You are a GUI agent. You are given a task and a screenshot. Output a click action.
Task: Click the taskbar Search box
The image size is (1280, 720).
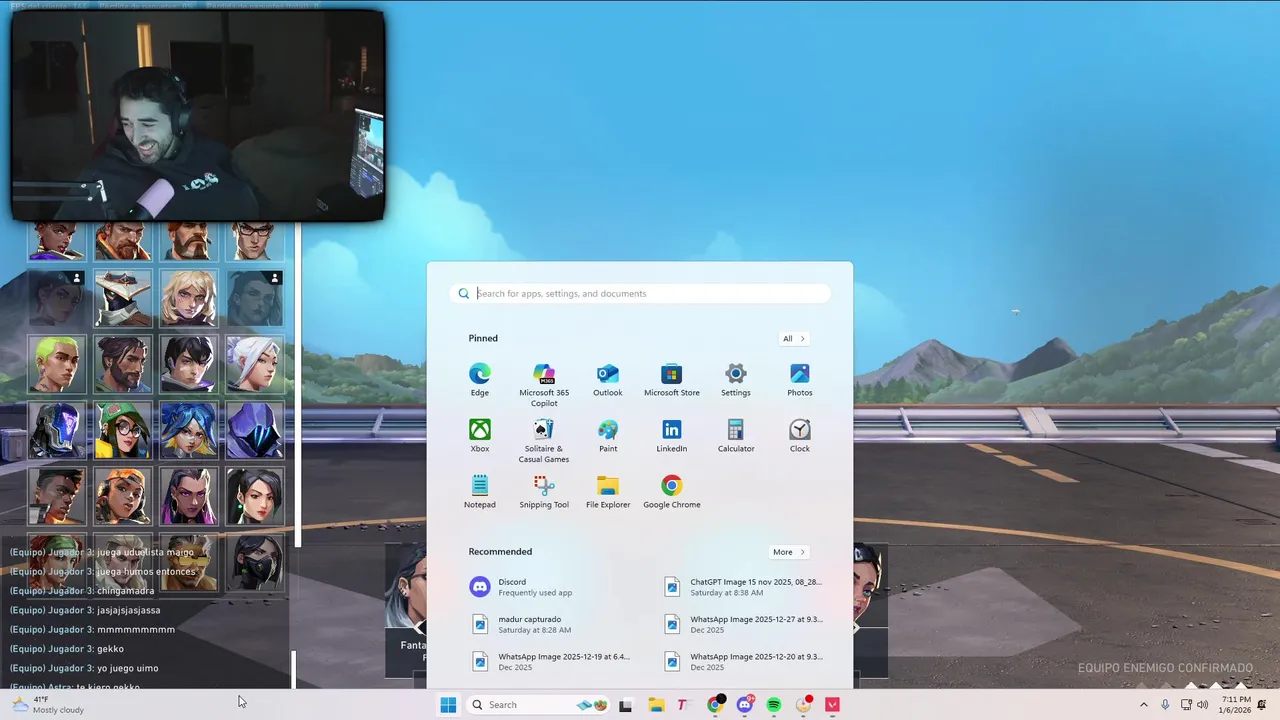tap(539, 705)
